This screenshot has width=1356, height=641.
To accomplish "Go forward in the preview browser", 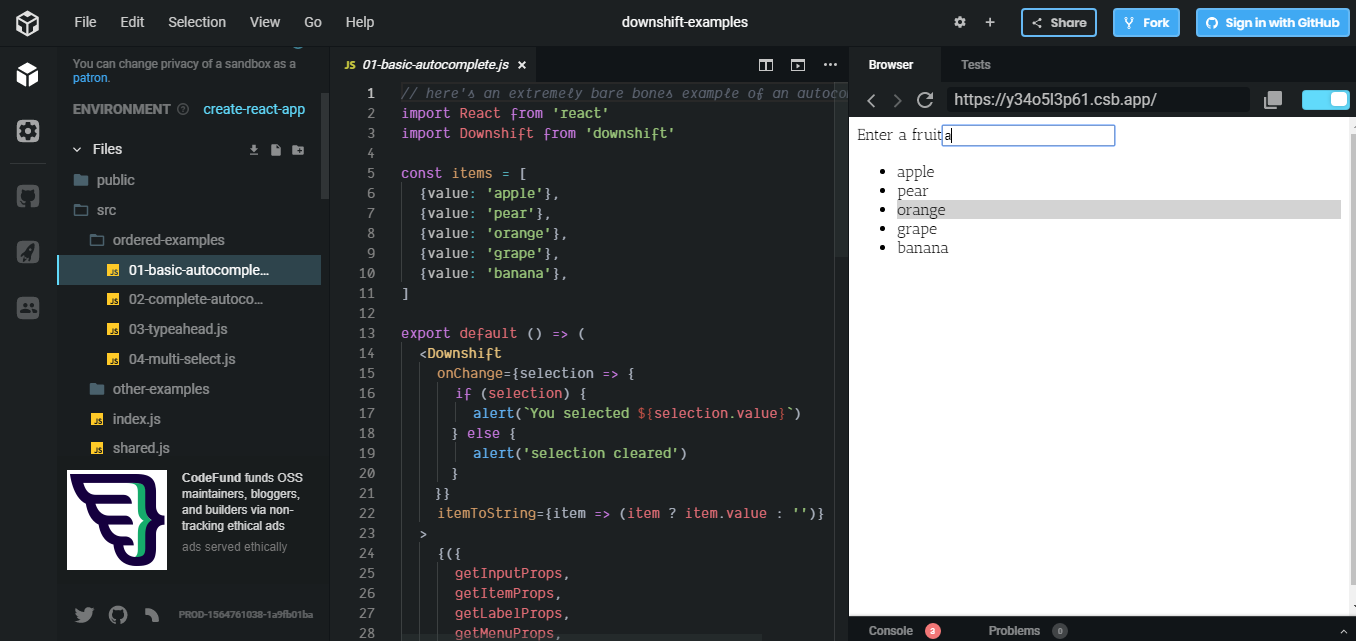I will (897, 100).
